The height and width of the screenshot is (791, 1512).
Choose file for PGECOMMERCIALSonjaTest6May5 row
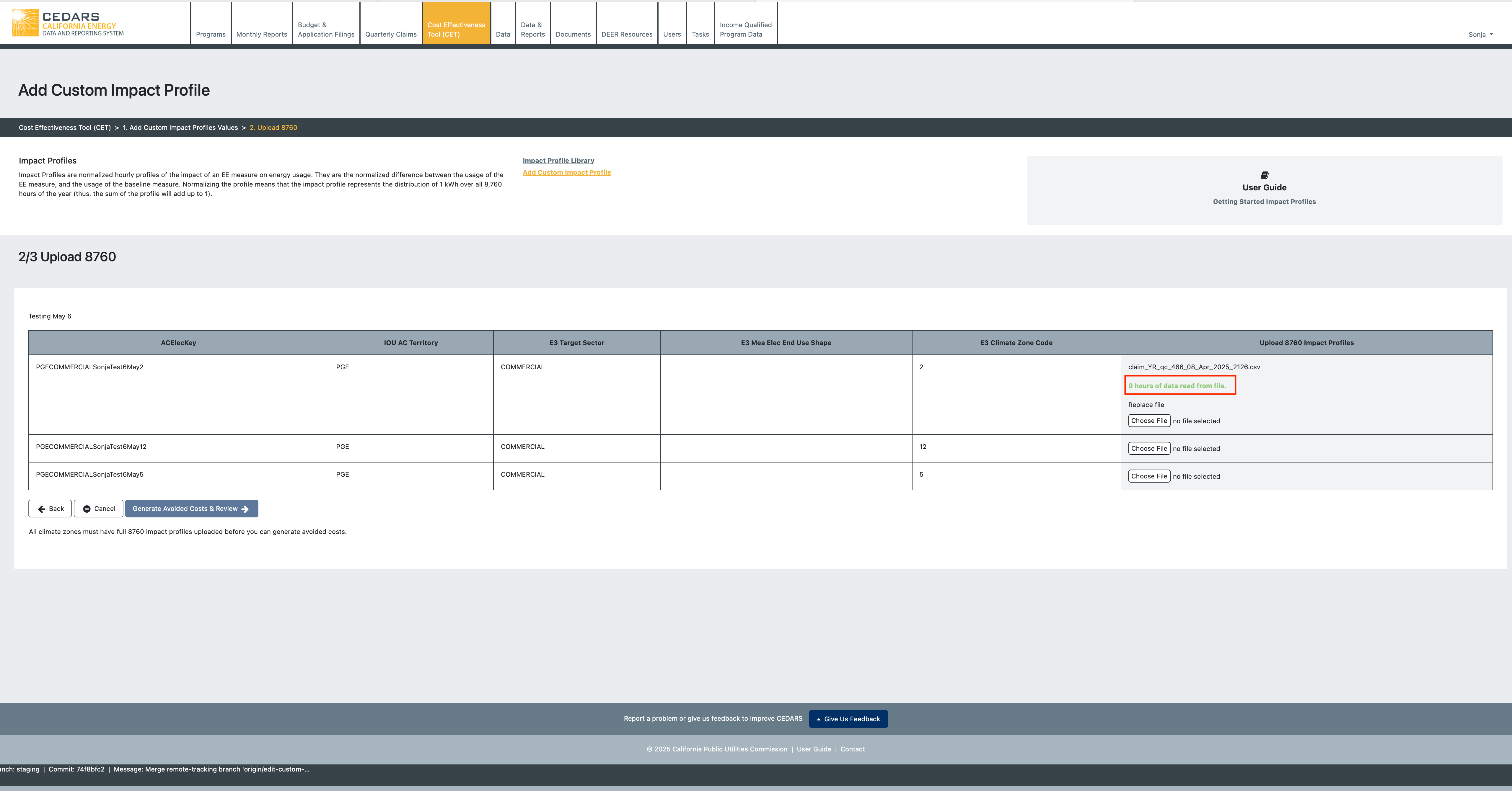coord(1149,476)
